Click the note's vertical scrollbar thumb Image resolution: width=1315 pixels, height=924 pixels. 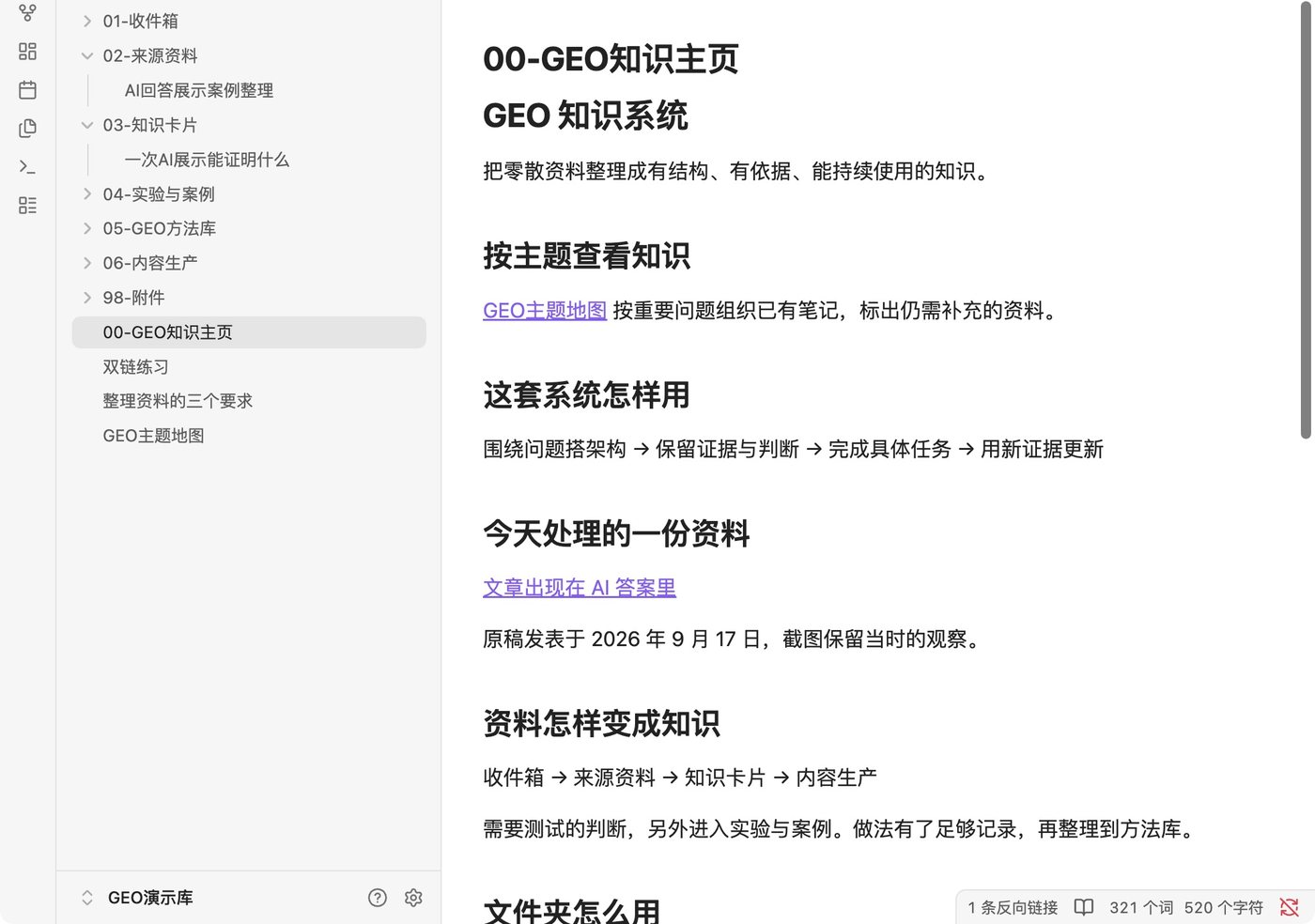coord(1306,222)
